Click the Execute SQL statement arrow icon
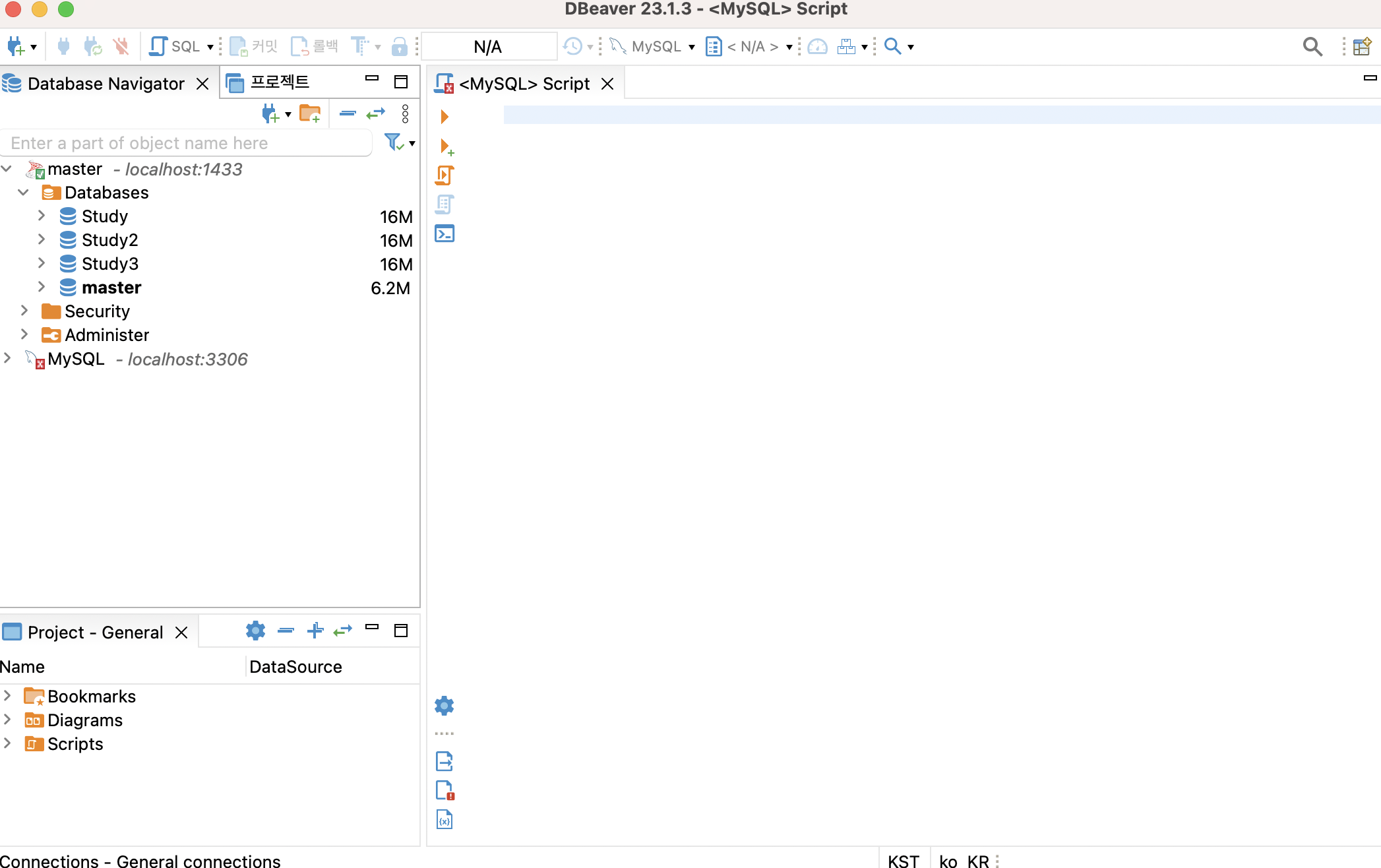Viewport: 1381px width, 868px height. 445,117
